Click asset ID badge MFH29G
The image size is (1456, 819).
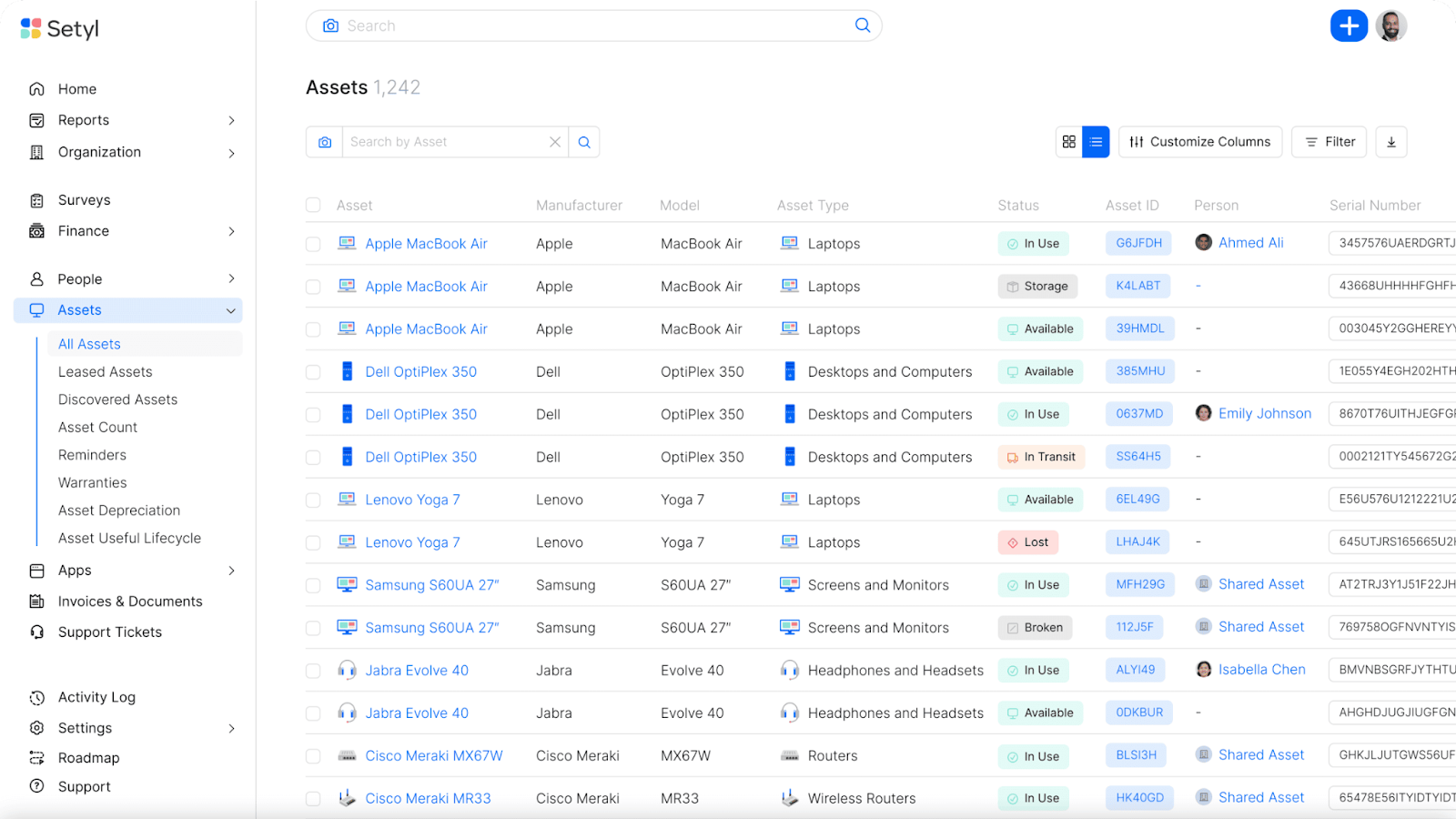pyautogui.click(x=1140, y=584)
